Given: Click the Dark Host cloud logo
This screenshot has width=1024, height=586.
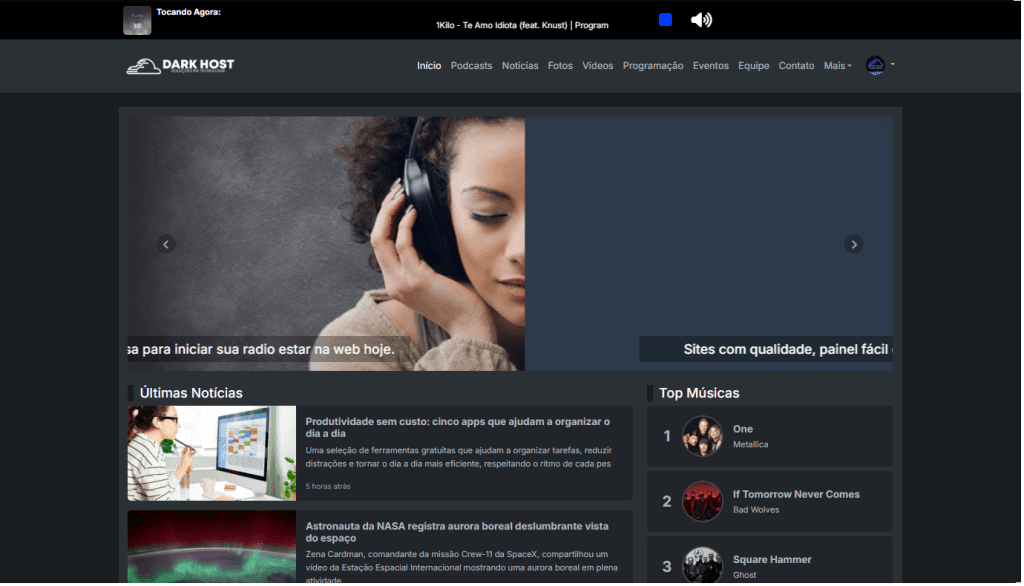Looking at the screenshot, I should click(180, 66).
